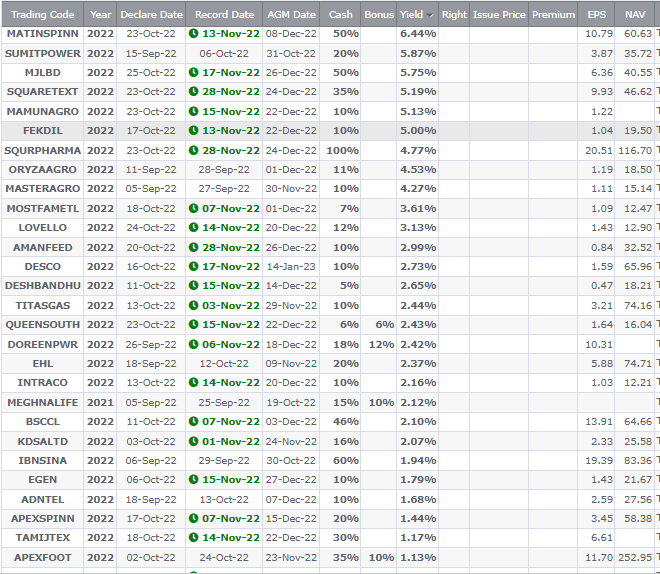660x574 pixels.
Task: Open the SUMITPOWER trading code
Action: tap(43, 53)
